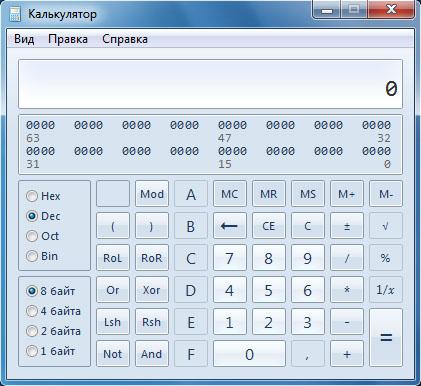Click the wide digit 0 key

coord(249,354)
